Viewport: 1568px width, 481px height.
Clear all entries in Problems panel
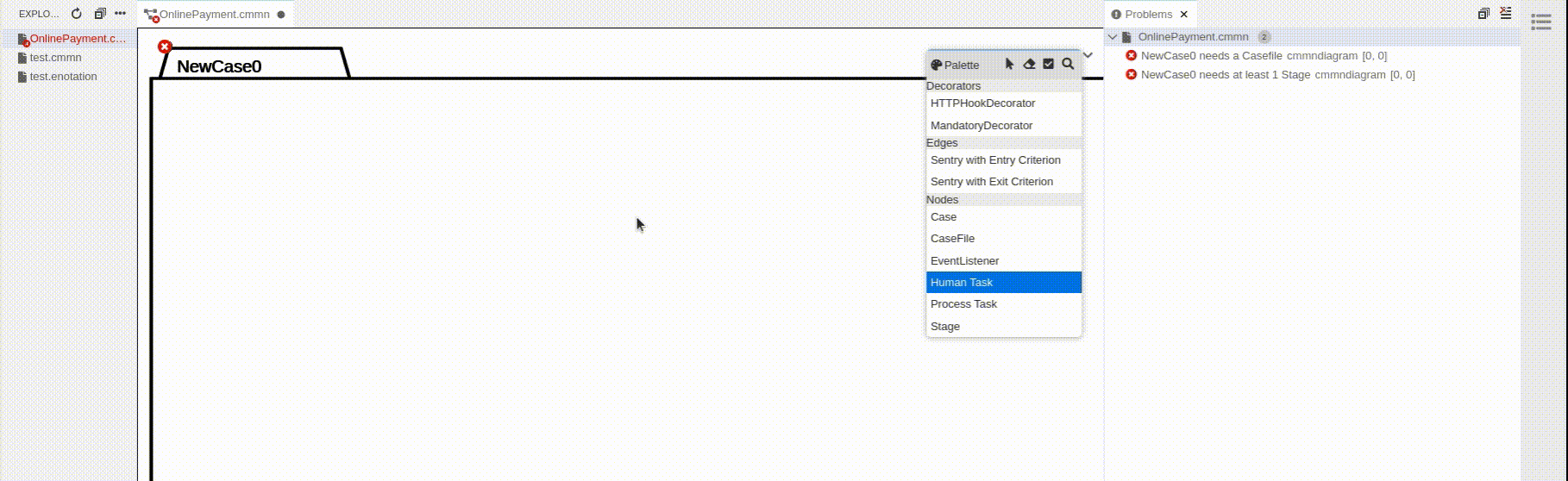(1506, 14)
